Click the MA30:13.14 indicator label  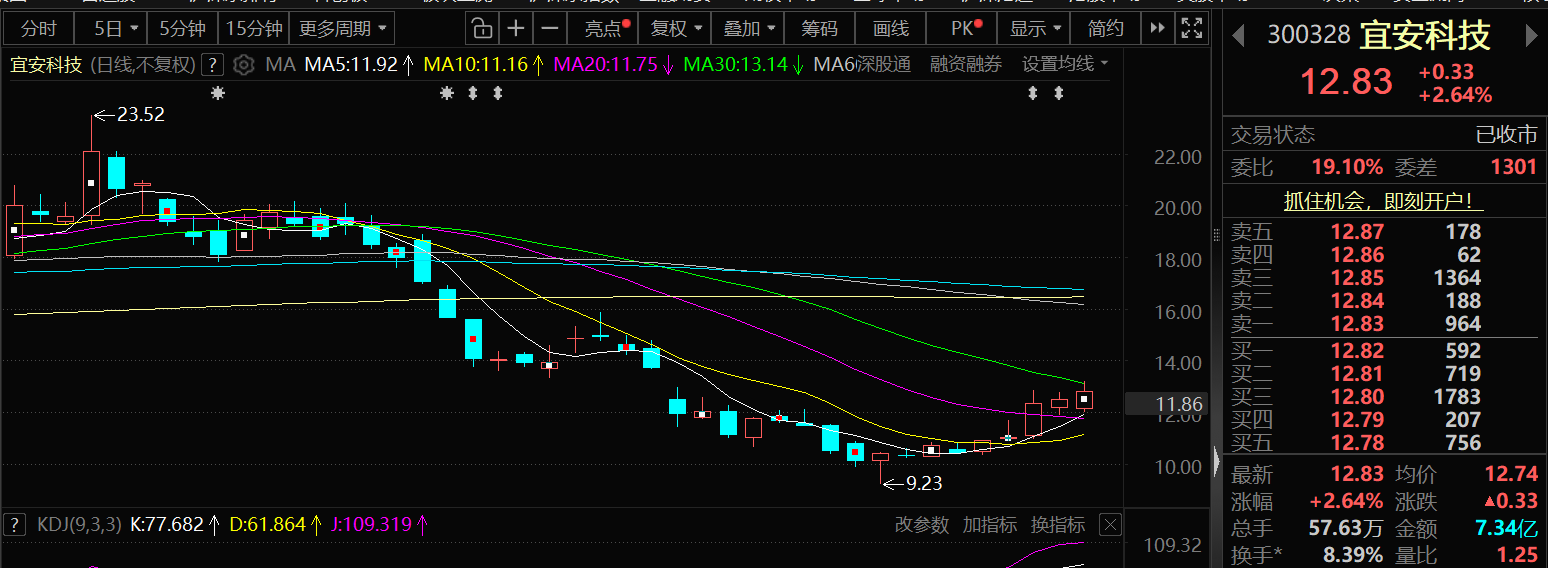pos(743,66)
